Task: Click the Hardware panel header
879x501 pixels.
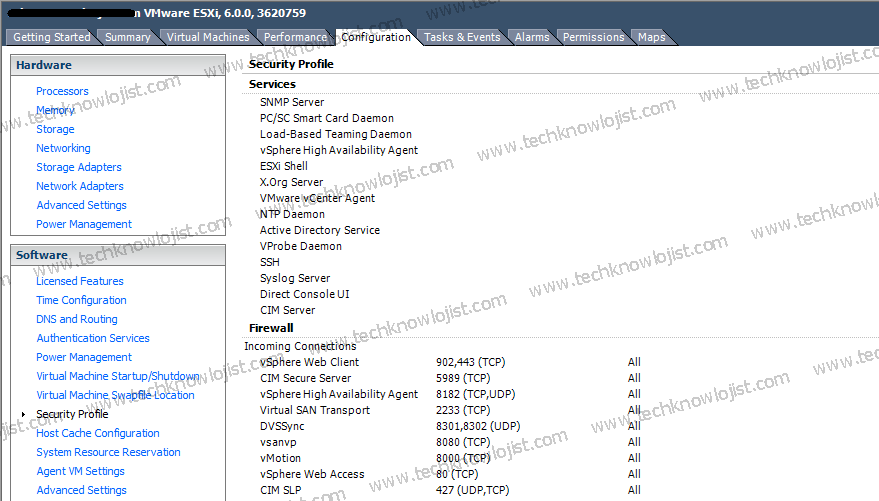Action: pos(118,65)
